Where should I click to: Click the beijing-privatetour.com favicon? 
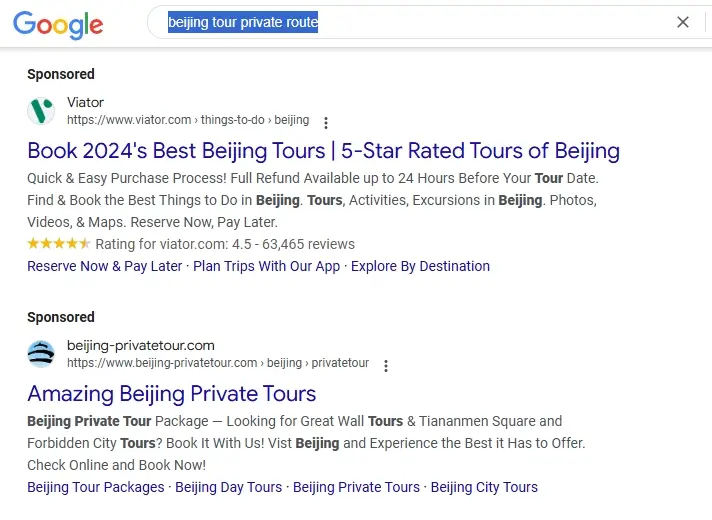41,354
